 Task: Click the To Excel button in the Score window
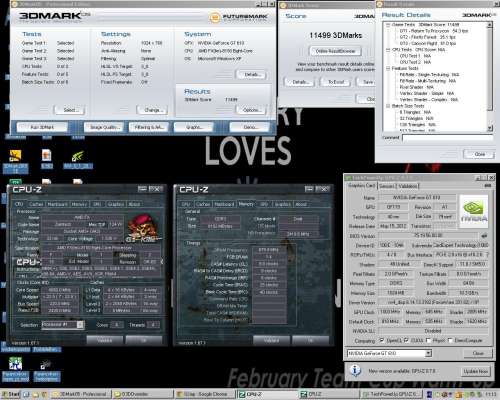click(x=336, y=82)
